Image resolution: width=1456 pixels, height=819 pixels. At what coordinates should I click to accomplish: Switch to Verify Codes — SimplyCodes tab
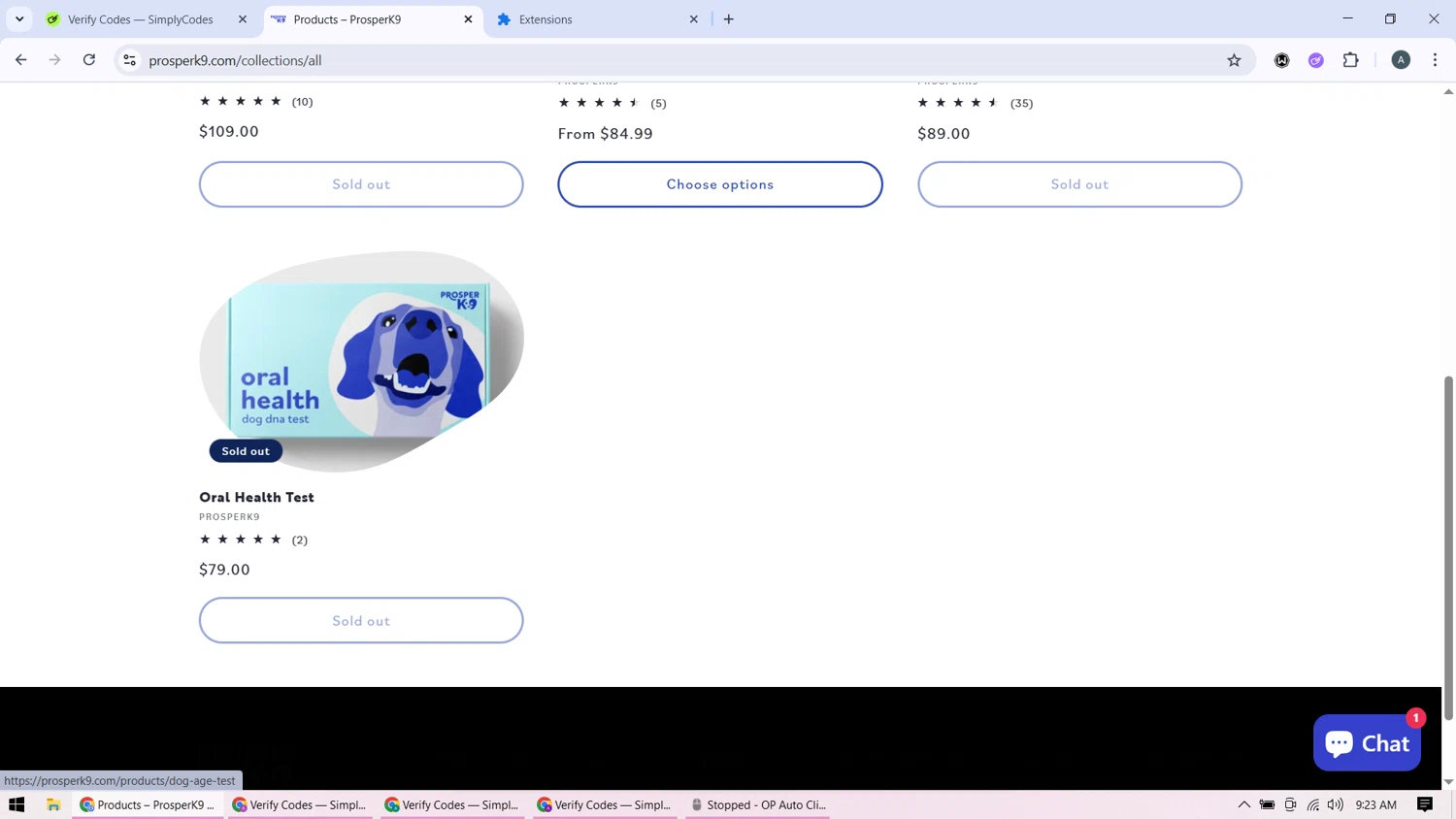[x=141, y=19]
